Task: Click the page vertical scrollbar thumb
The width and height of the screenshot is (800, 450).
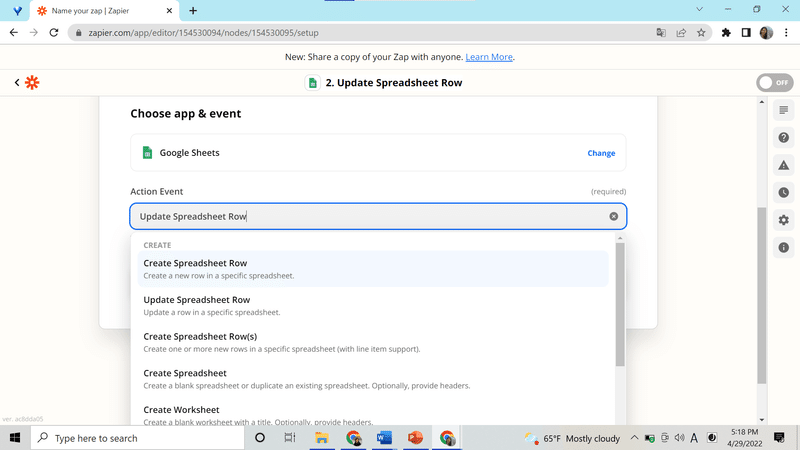Action: point(762,295)
